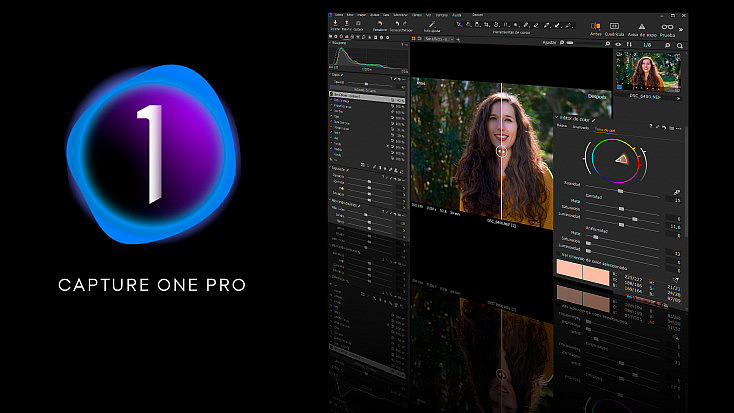The image size is (734, 413).
Task: Switch to Tono de piel tab
Action: pos(605,130)
